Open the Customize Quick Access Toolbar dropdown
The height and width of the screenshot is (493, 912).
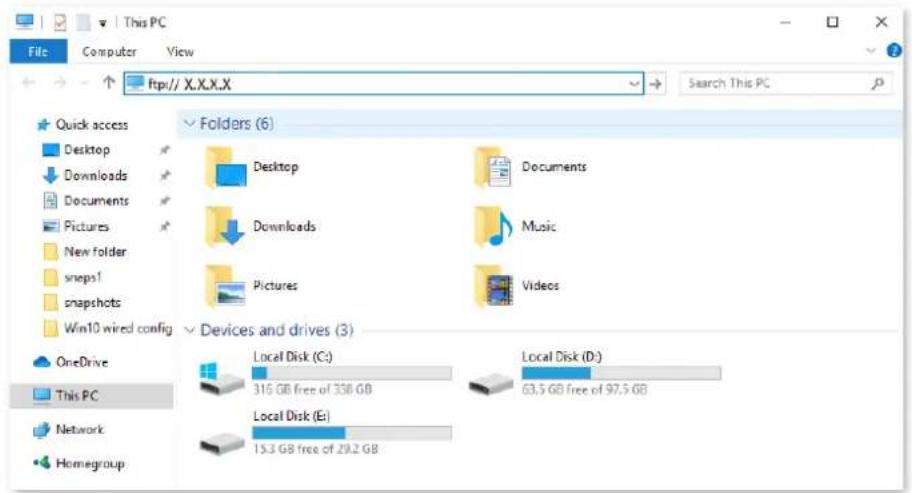pyautogui.click(x=102, y=24)
